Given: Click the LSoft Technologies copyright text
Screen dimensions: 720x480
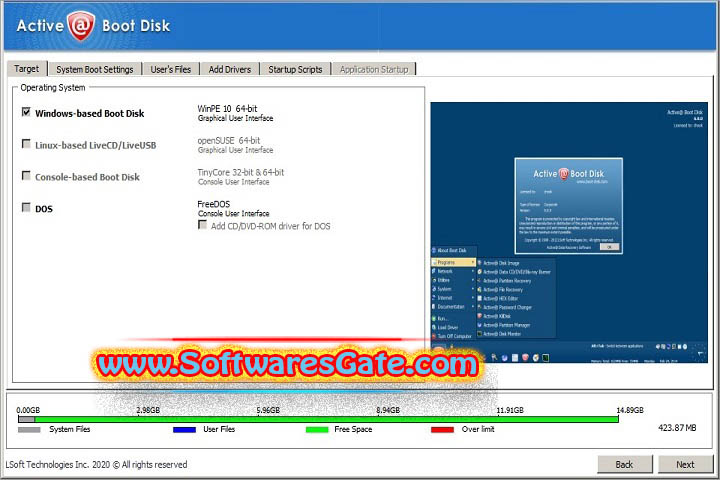Looking at the screenshot, I should click(x=96, y=464).
